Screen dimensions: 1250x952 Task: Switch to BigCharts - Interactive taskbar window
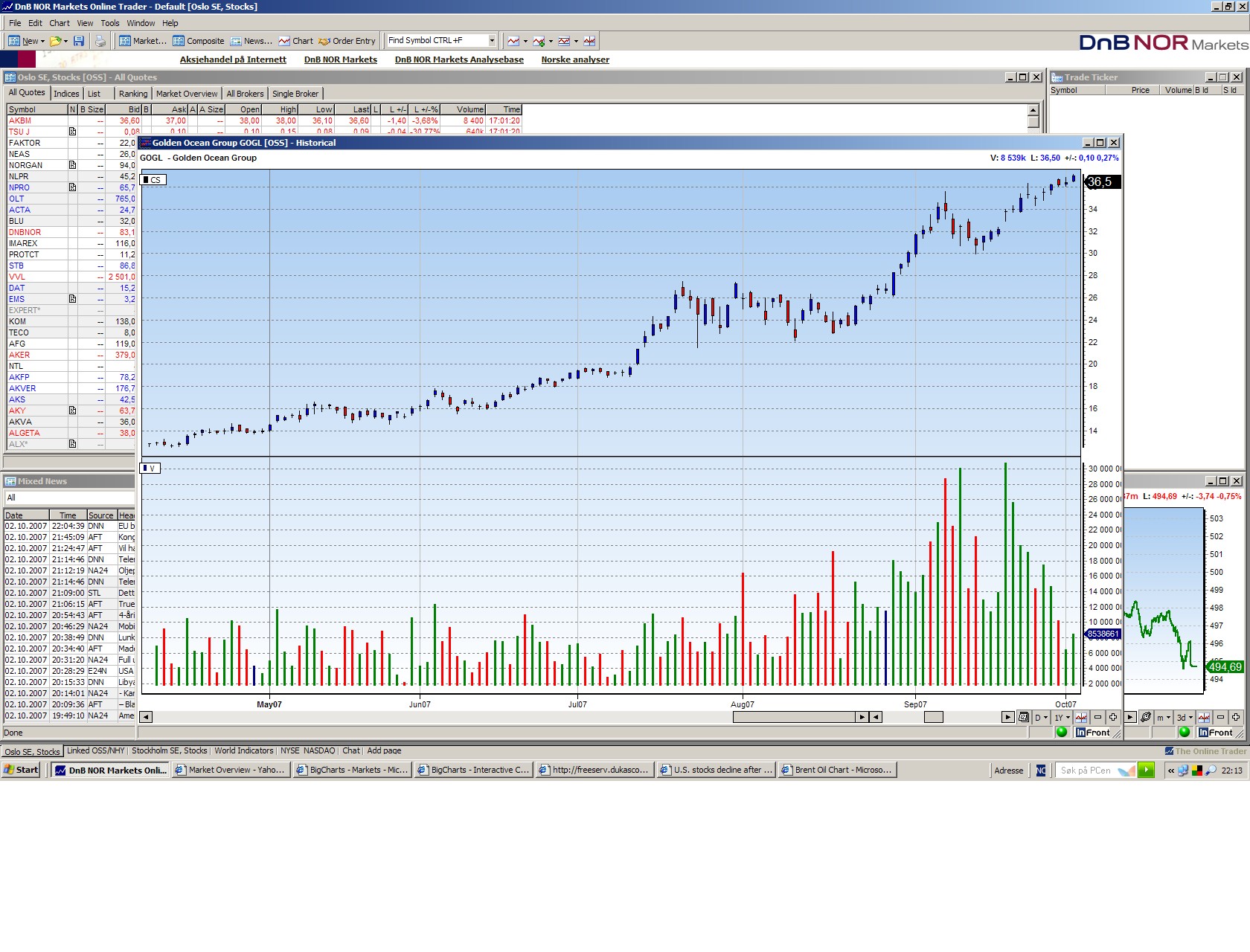pos(474,770)
